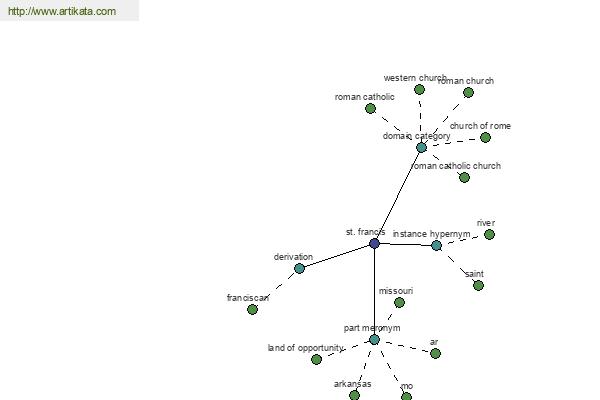
Task: Click the western church node
Action: pos(419,90)
